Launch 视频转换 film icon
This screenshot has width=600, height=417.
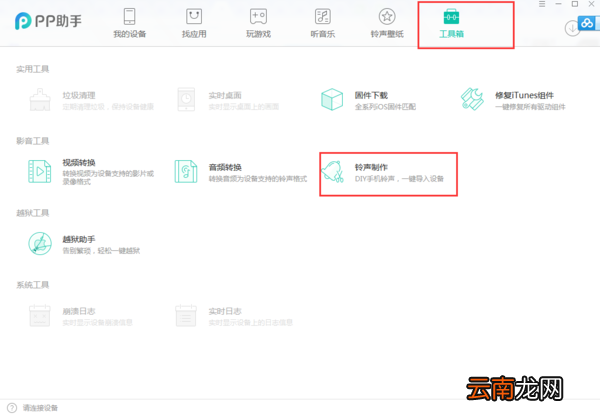tap(39, 171)
